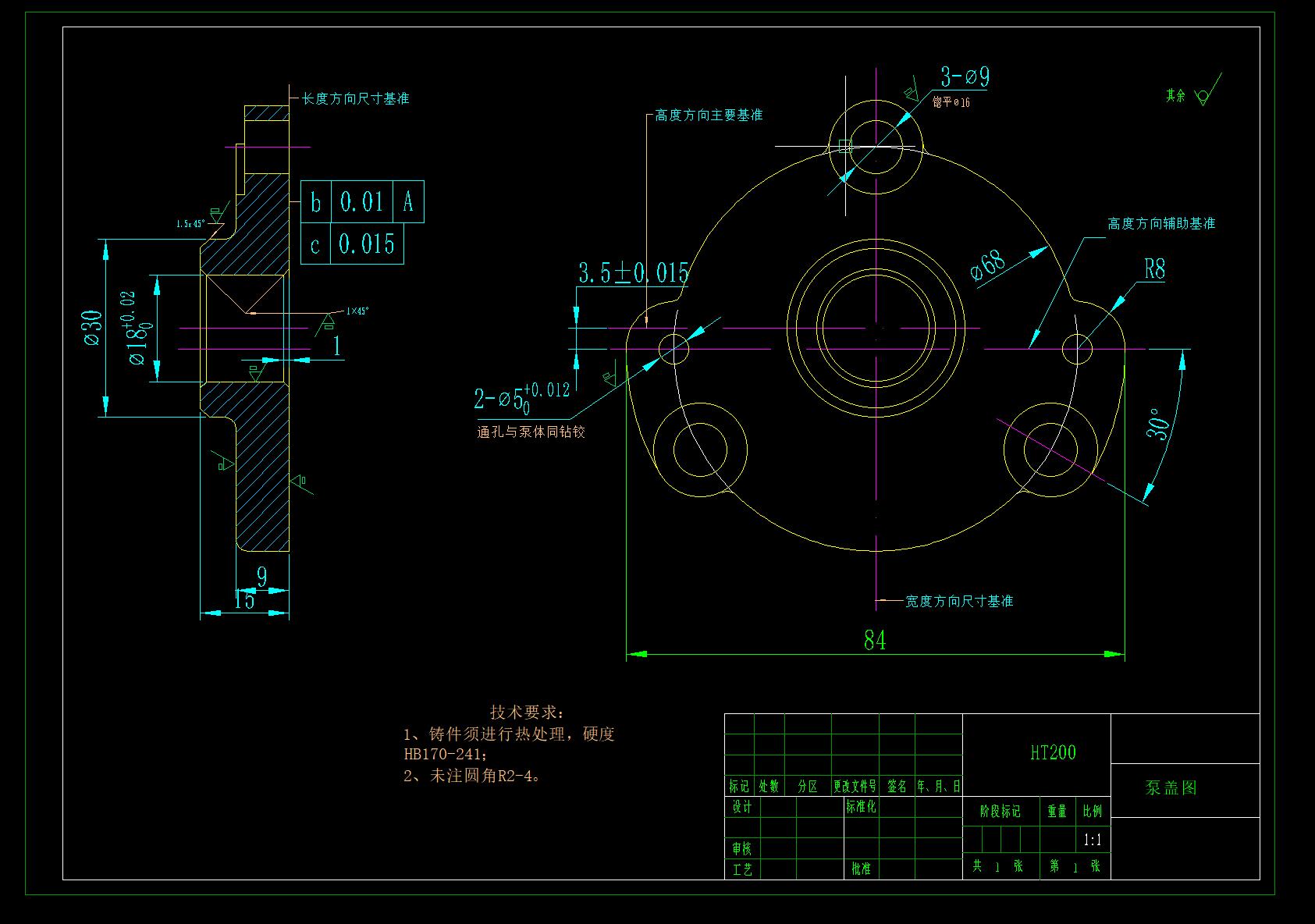Select the 技术要求 heading text
This screenshot has height=924, width=1315.
click(x=527, y=713)
